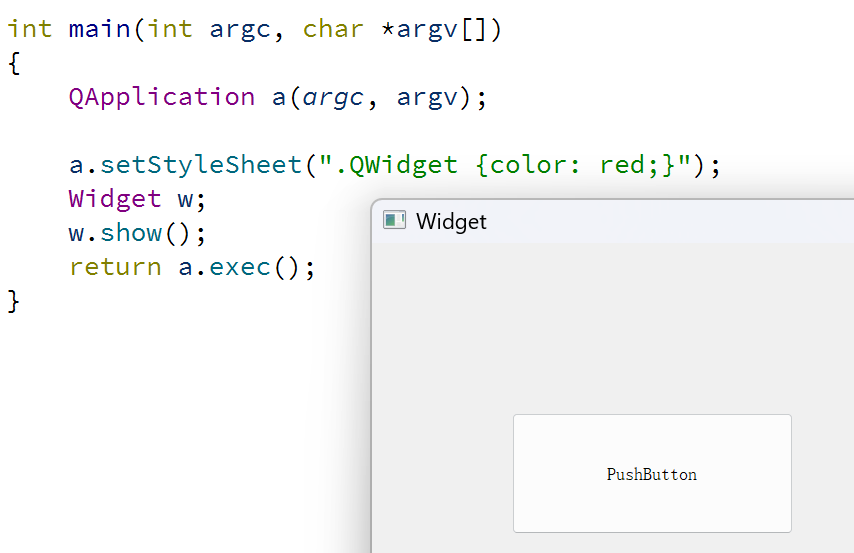Click the code line 'w.show();'
Screen dimensions: 854x553
point(137,233)
